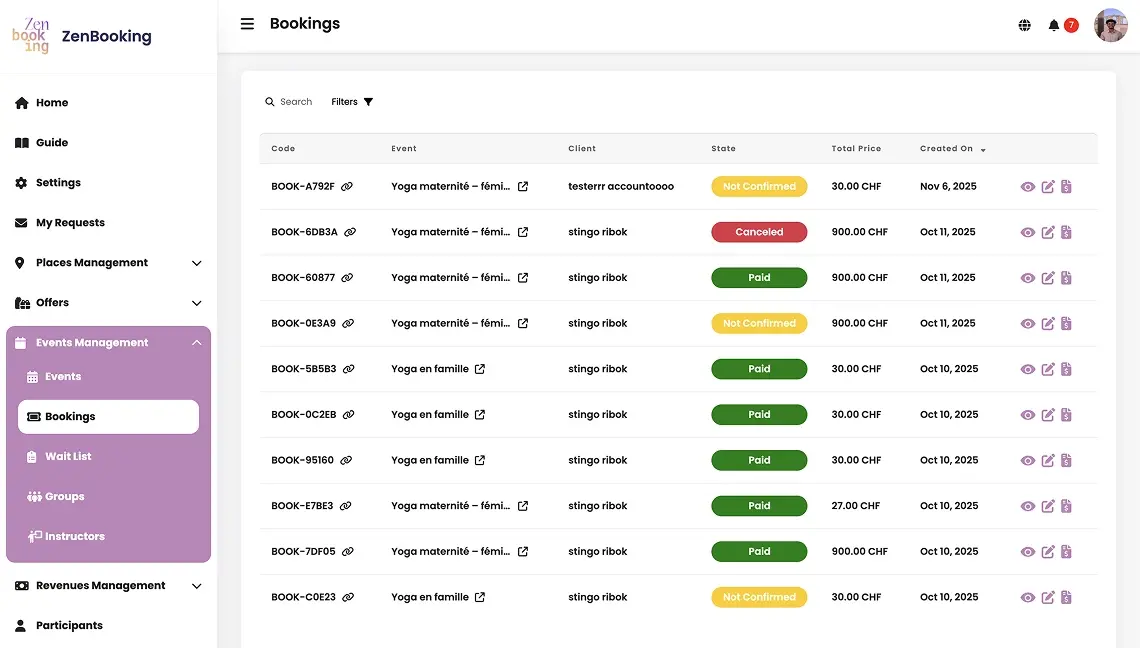Image resolution: width=1140 pixels, height=648 pixels.
Task: Open event external link in BOOK-E7BE3 row
Action: [523, 506]
